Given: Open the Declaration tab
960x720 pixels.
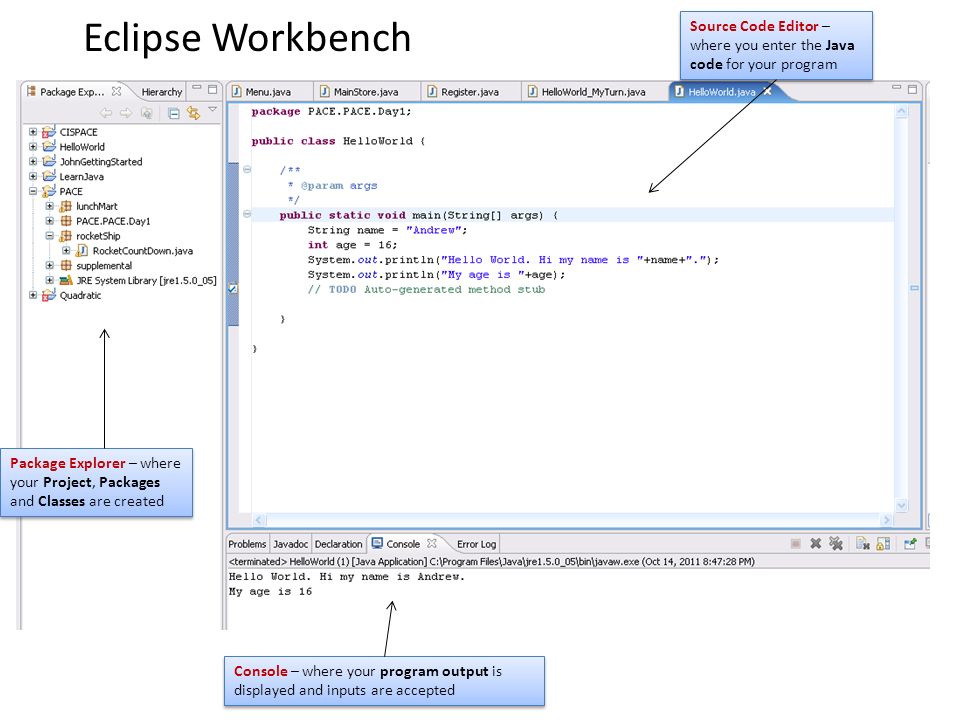Looking at the screenshot, I should pyautogui.click(x=339, y=544).
